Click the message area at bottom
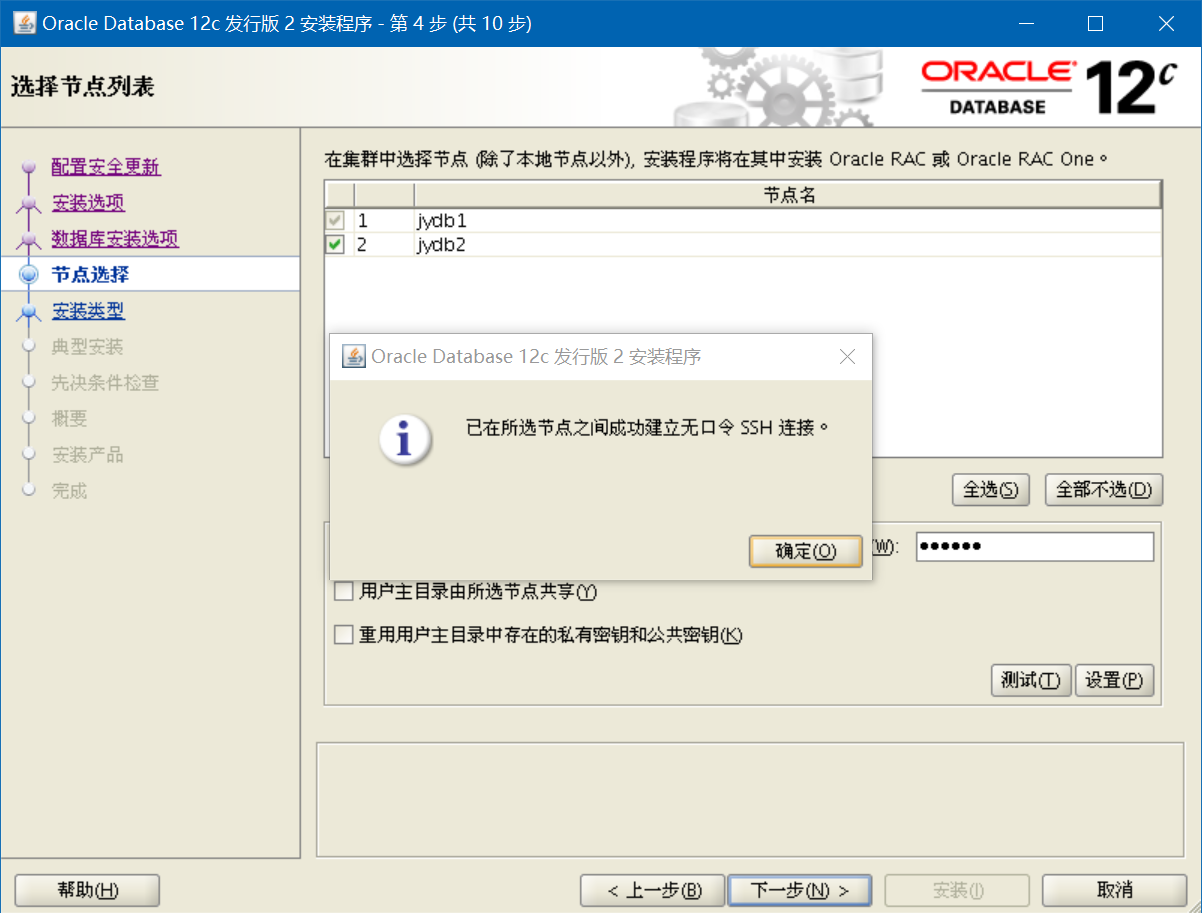The height and width of the screenshot is (913, 1202). point(749,798)
